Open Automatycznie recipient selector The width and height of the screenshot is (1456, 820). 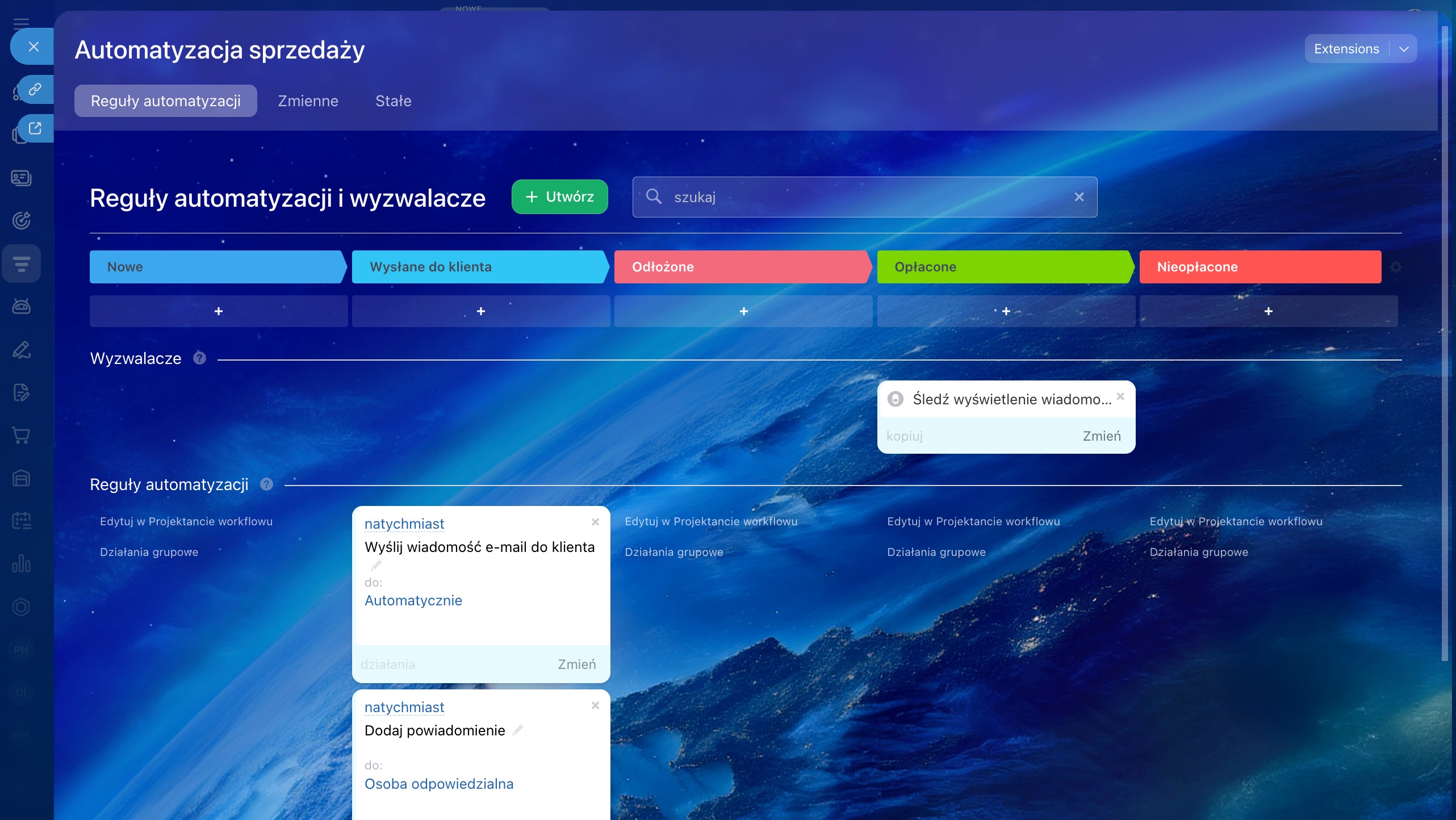tap(413, 600)
